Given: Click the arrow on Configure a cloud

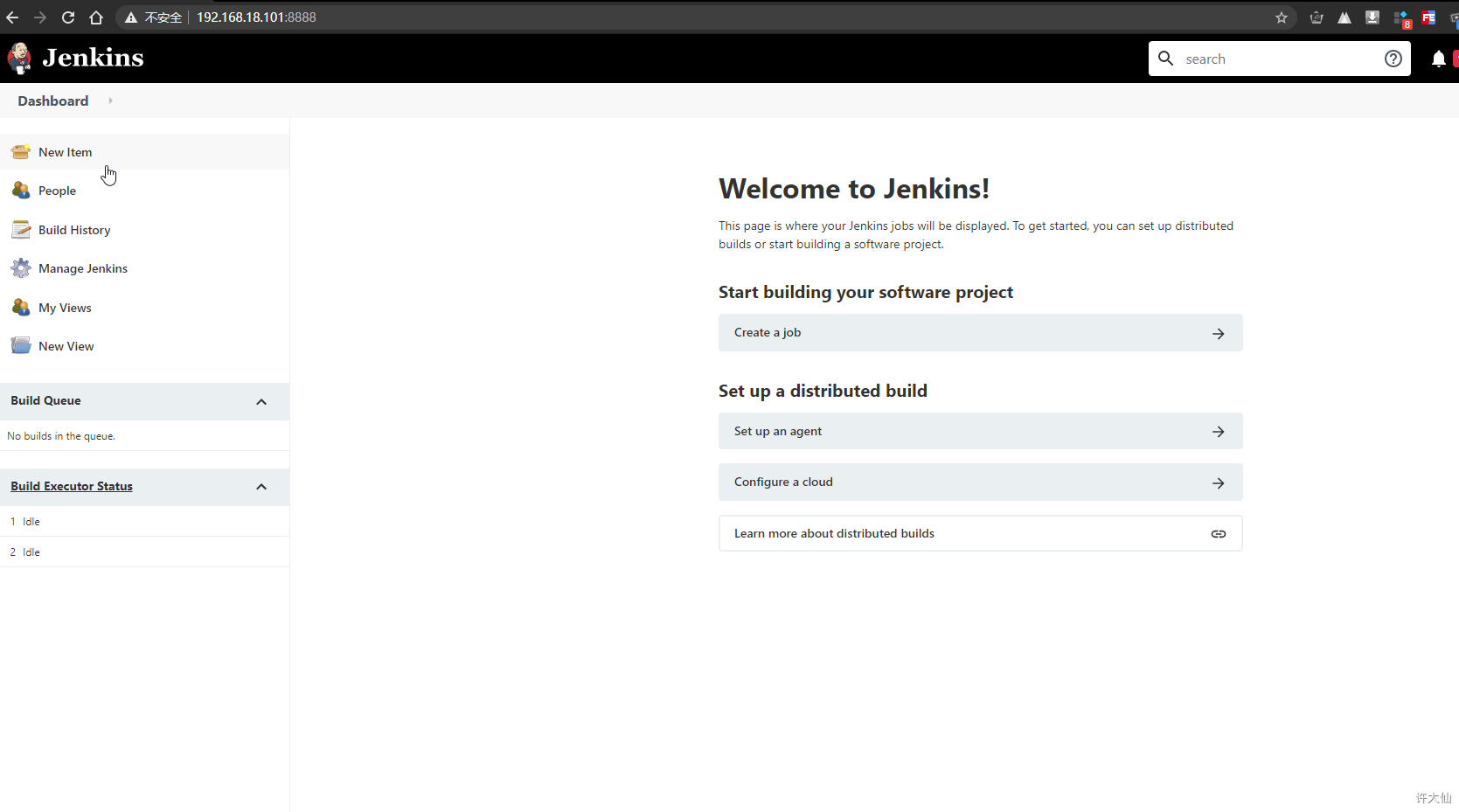Looking at the screenshot, I should 1219,483.
